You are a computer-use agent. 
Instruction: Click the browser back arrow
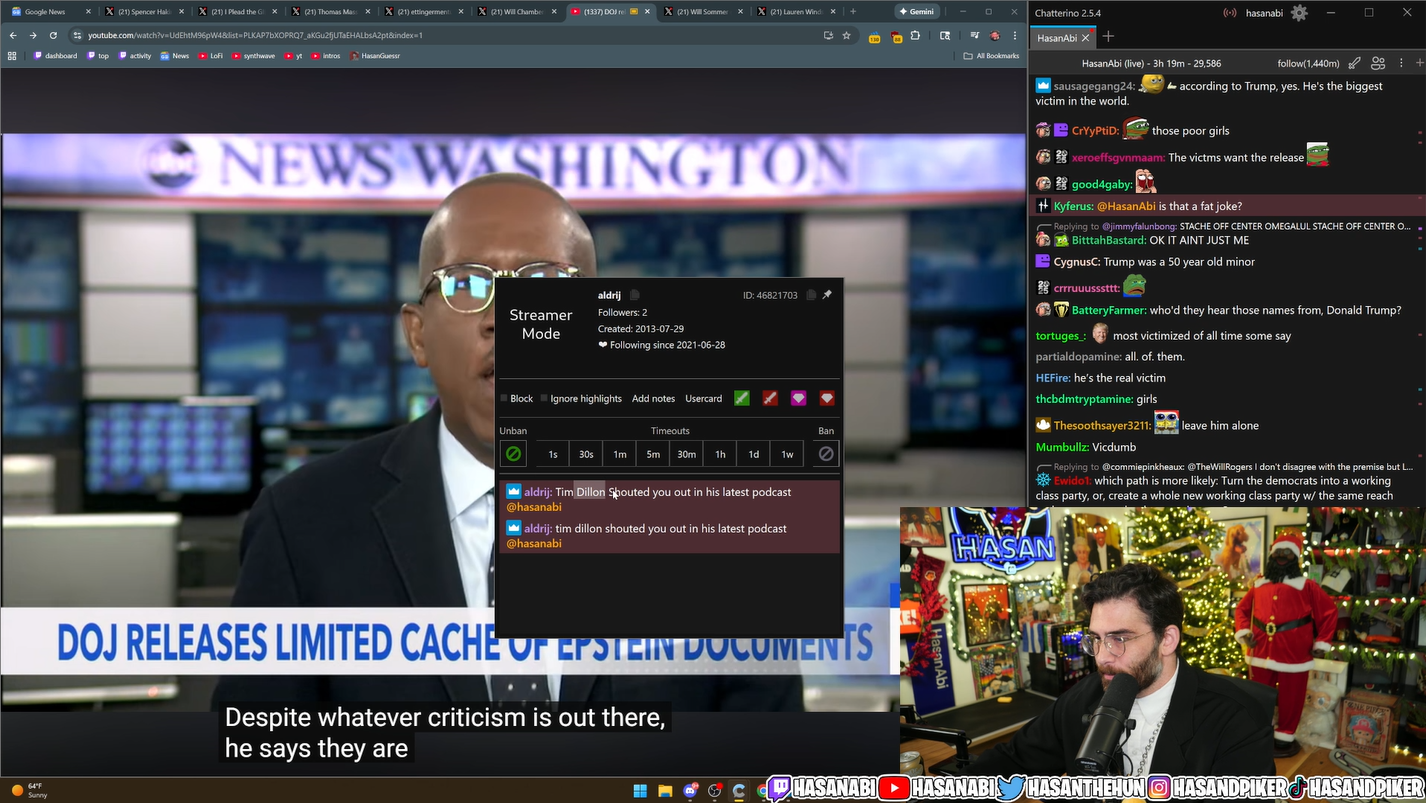(x=13, y=35)
